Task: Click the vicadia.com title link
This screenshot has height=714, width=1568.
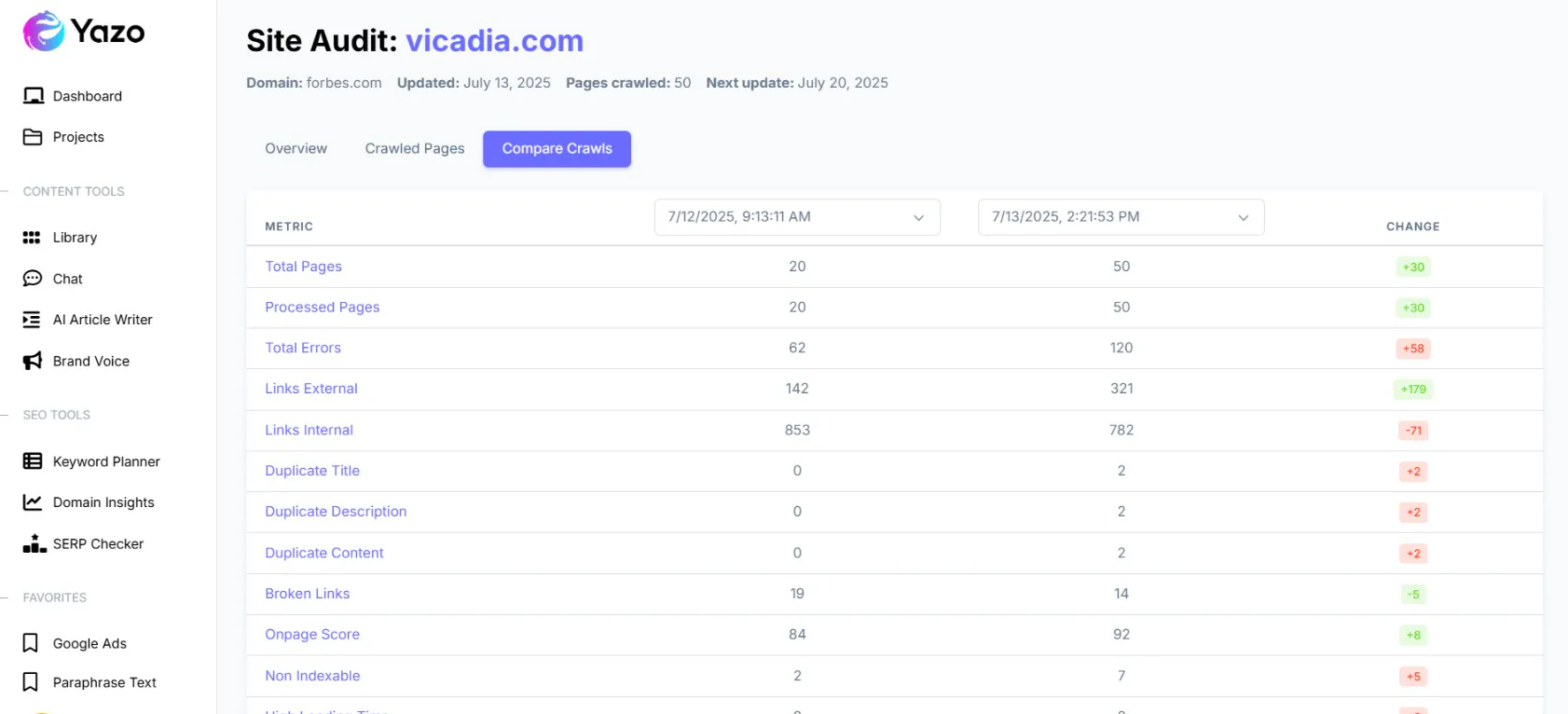Action: (494, 41)
